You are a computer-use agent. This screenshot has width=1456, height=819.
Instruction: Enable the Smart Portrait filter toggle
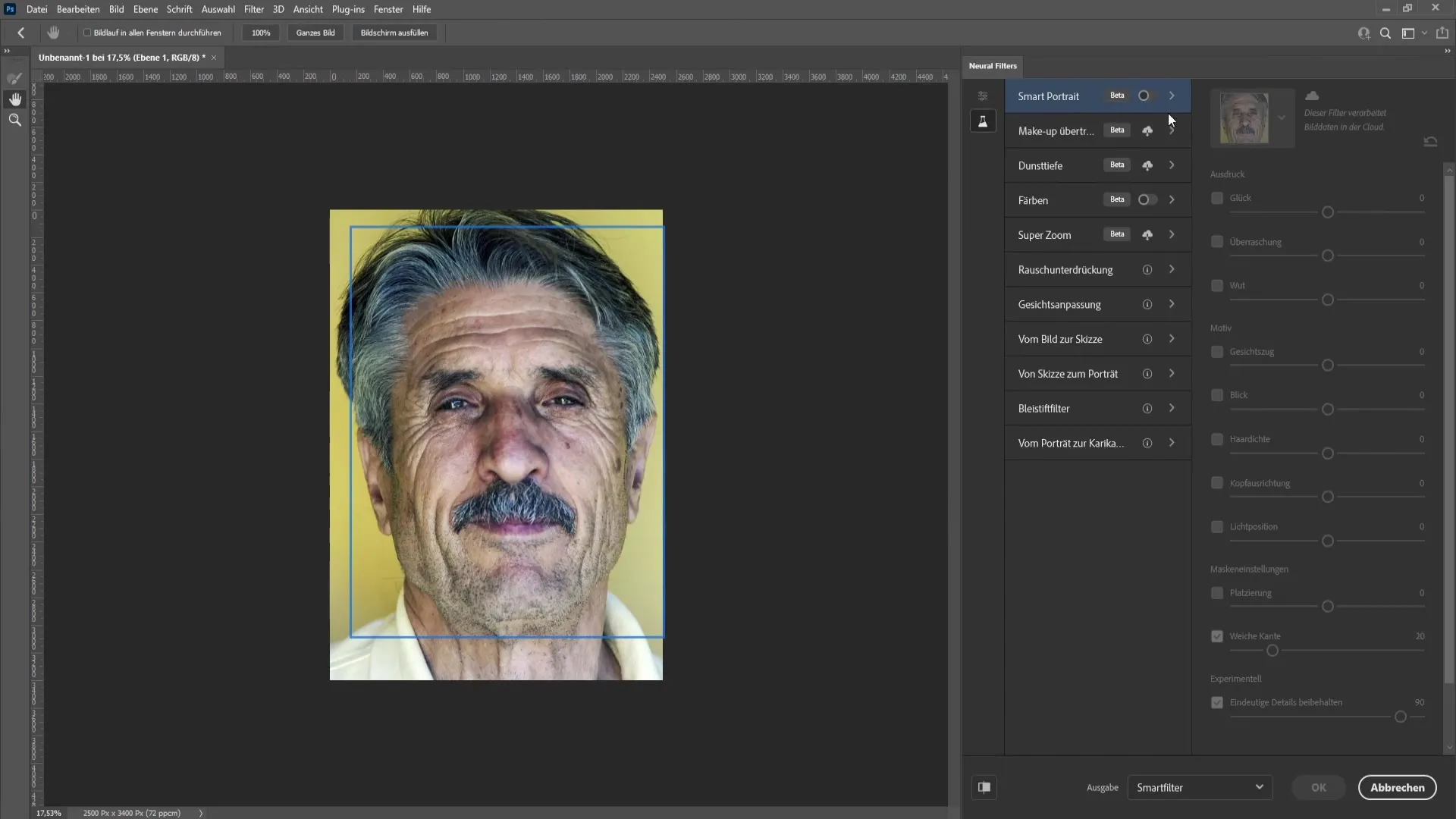1147,96
